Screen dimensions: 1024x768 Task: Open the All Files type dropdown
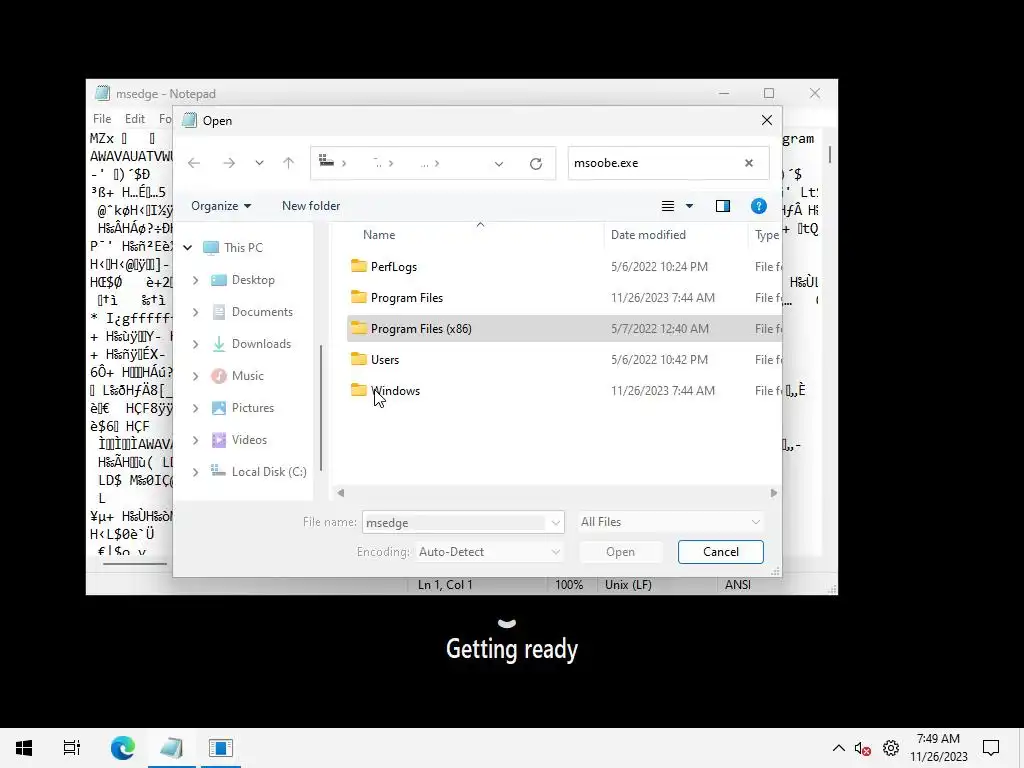[671, 522]
